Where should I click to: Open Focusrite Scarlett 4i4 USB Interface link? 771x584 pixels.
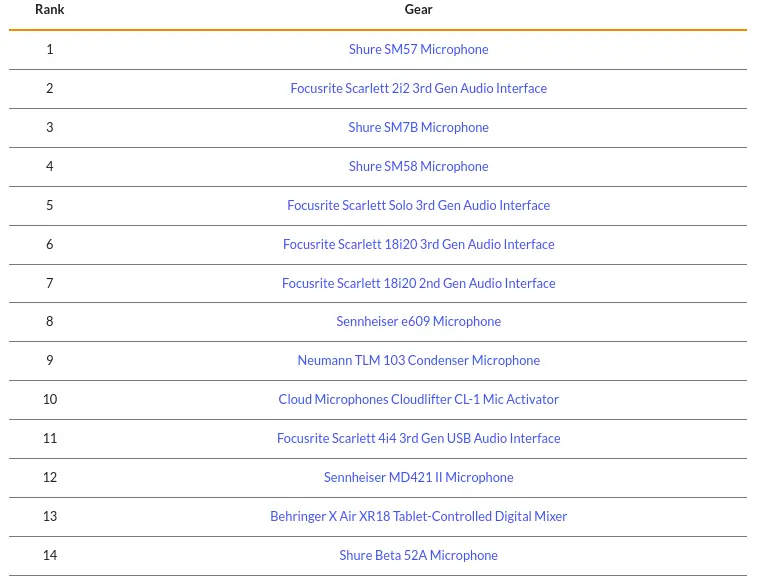(x=418, y=439)
